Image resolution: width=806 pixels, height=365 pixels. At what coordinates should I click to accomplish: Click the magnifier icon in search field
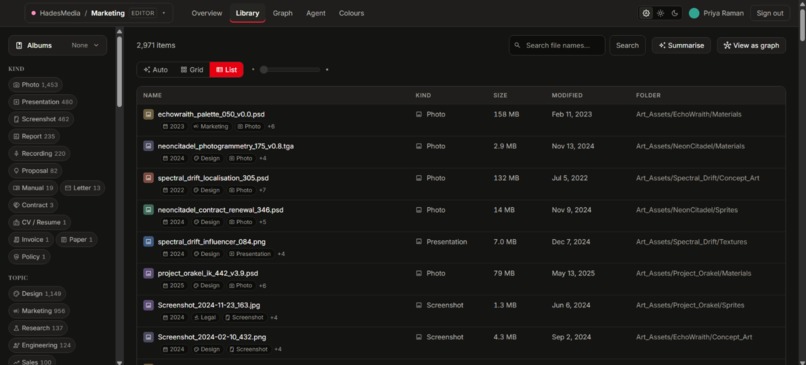coord(518,45)
